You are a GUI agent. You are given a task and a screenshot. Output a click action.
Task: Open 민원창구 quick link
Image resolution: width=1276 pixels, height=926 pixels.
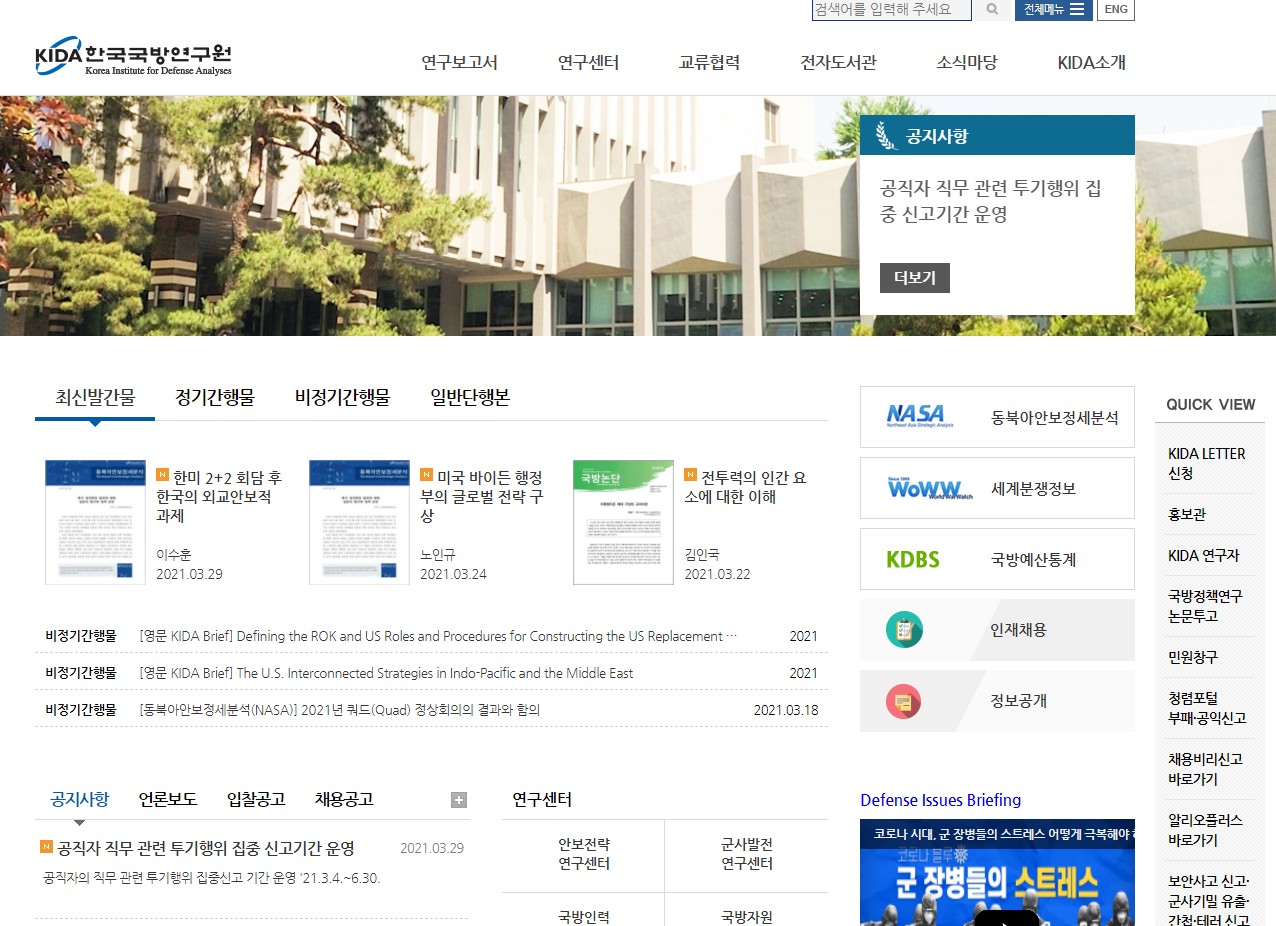point(1193,657)
